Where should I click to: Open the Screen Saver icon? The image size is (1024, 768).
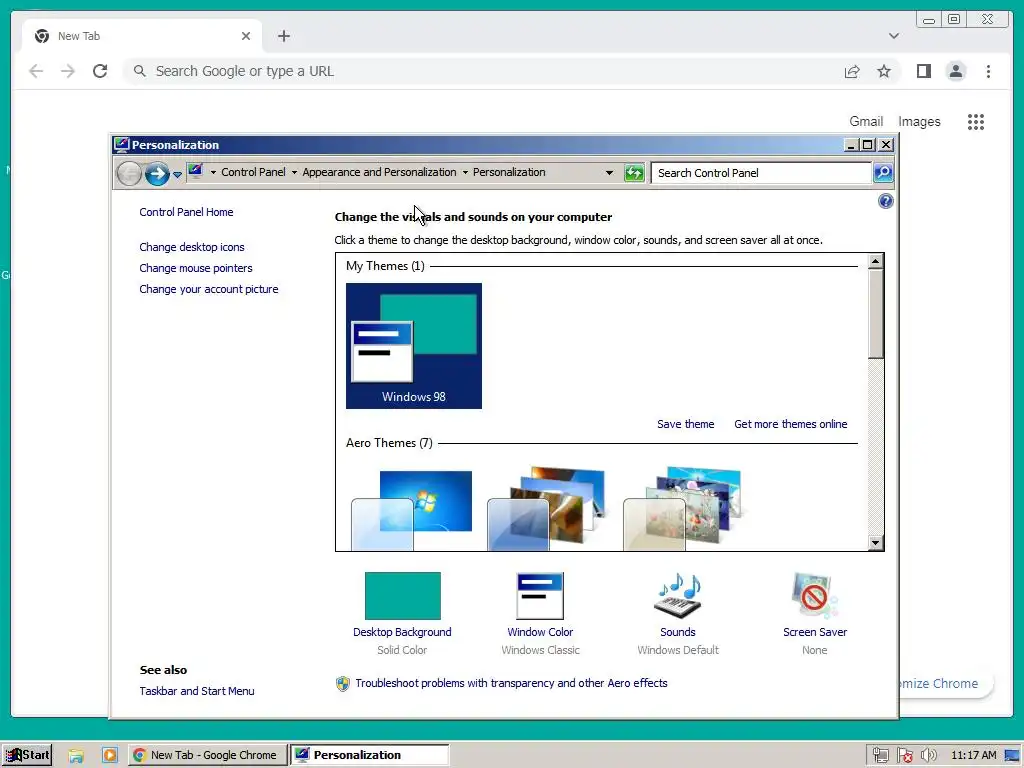(x=814, y=596)
